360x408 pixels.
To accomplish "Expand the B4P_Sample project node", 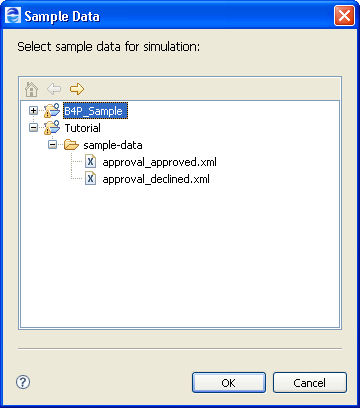I will point(33,111).
